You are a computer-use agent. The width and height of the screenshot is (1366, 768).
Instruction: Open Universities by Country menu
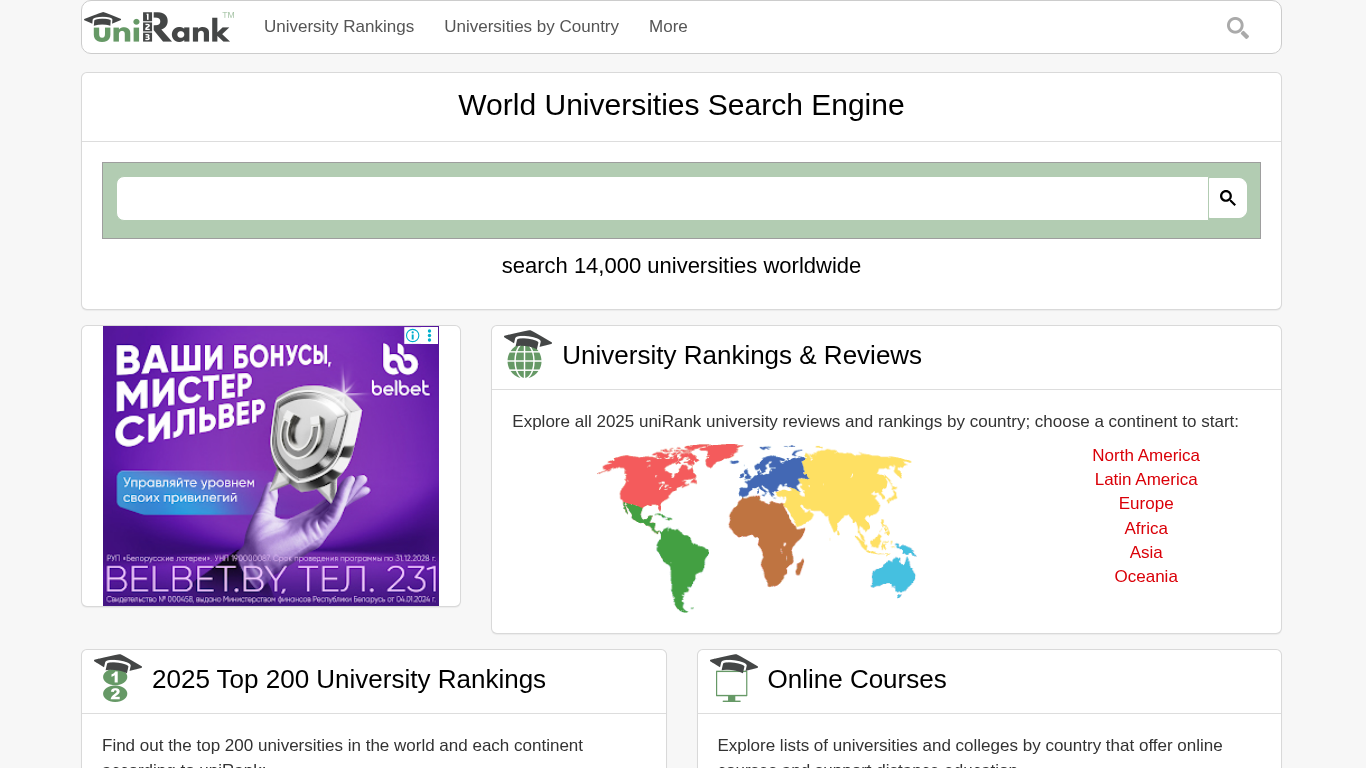531,27
